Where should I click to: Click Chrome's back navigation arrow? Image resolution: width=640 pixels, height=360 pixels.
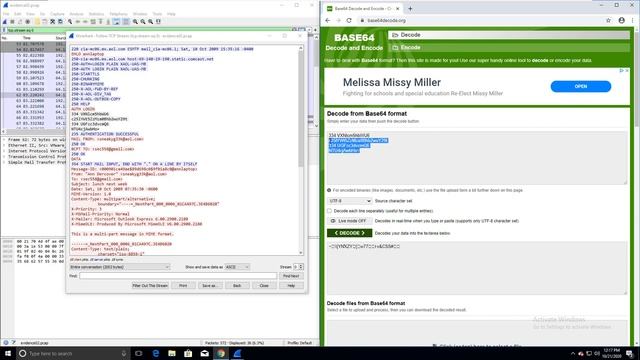click(328, 20)
